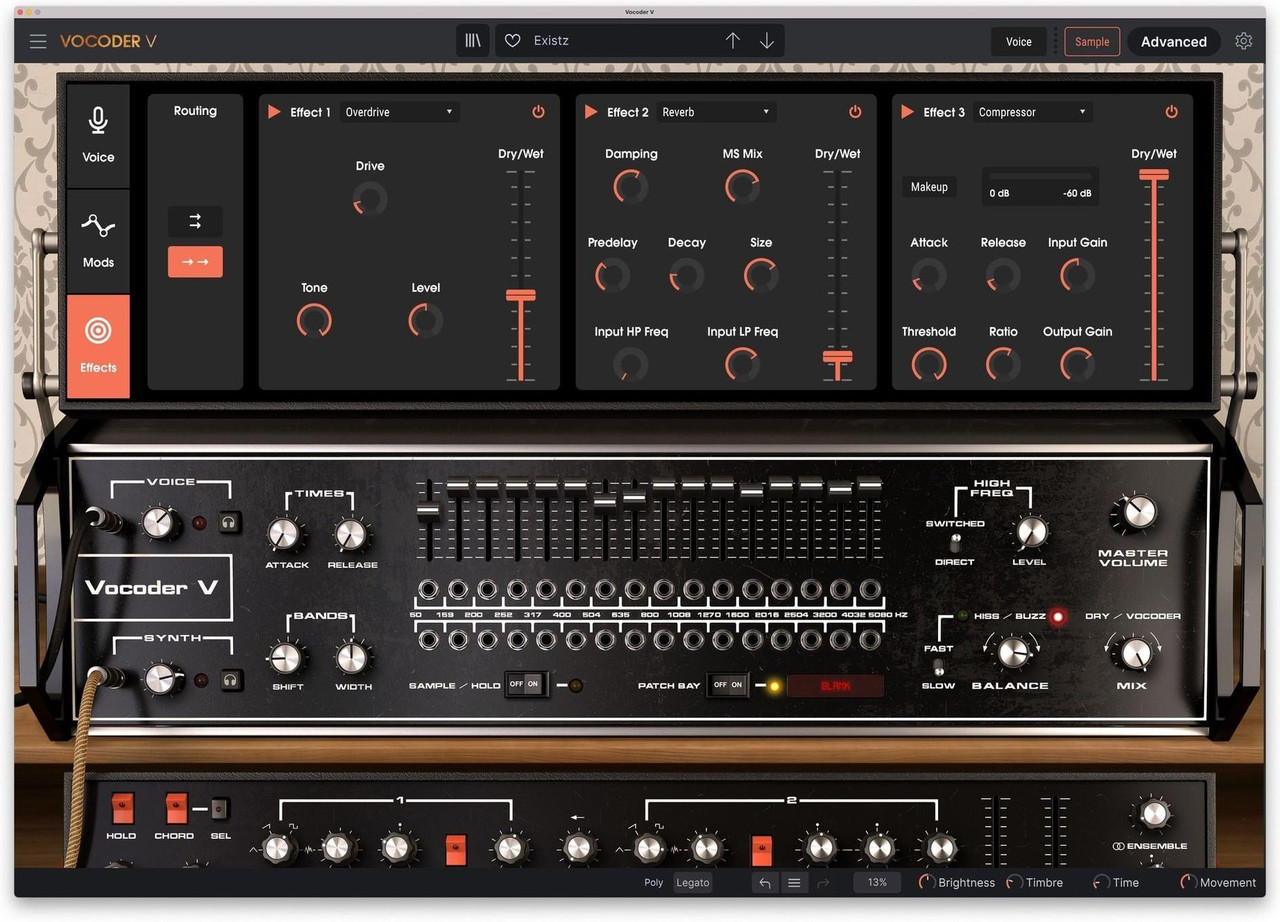Click the High Freq Level knob
Screen dimensions: 1280x922
[1030, 531]
